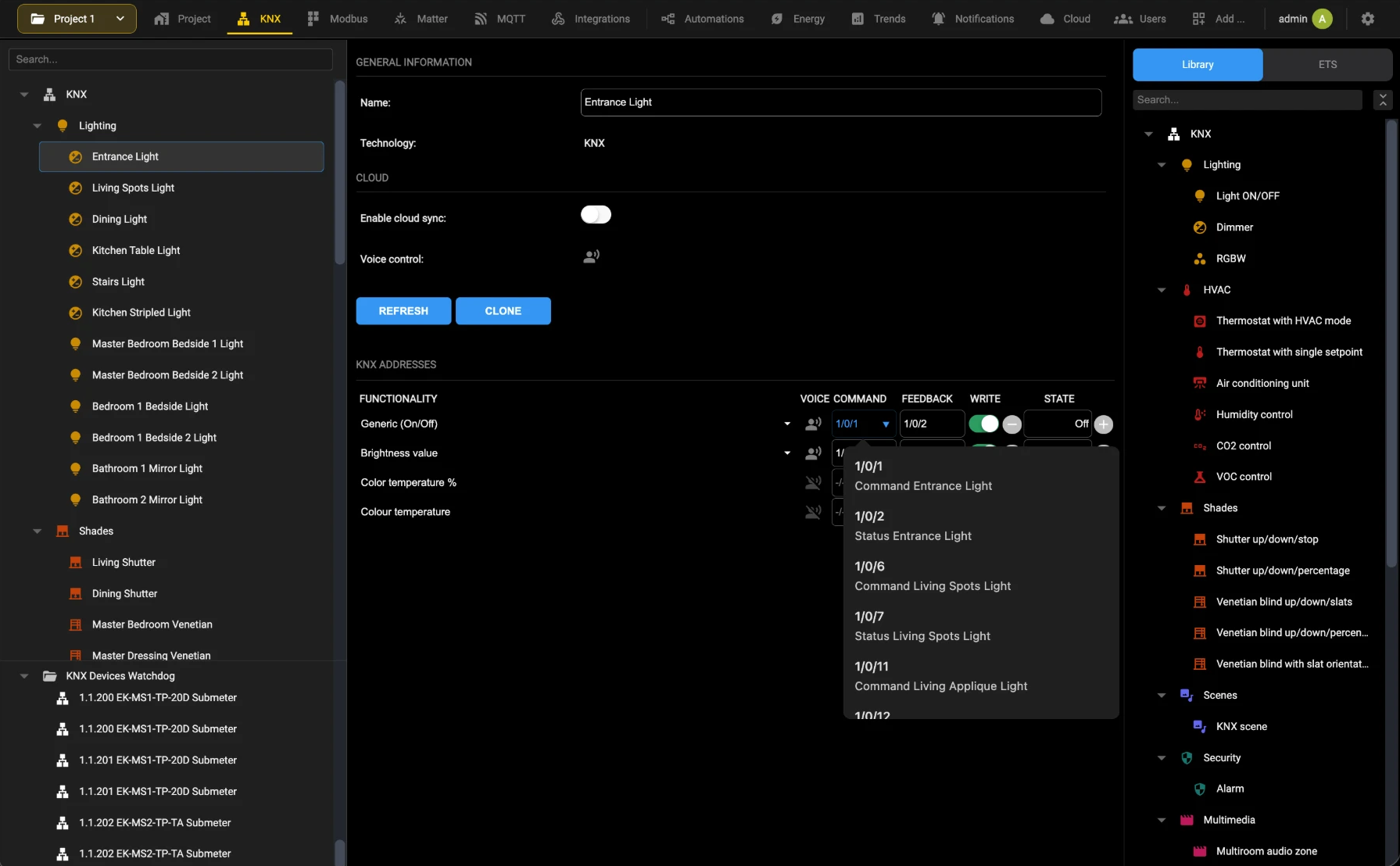
Task: Click the Voice control icon under Cloud
Action: (x=592, y=256)
